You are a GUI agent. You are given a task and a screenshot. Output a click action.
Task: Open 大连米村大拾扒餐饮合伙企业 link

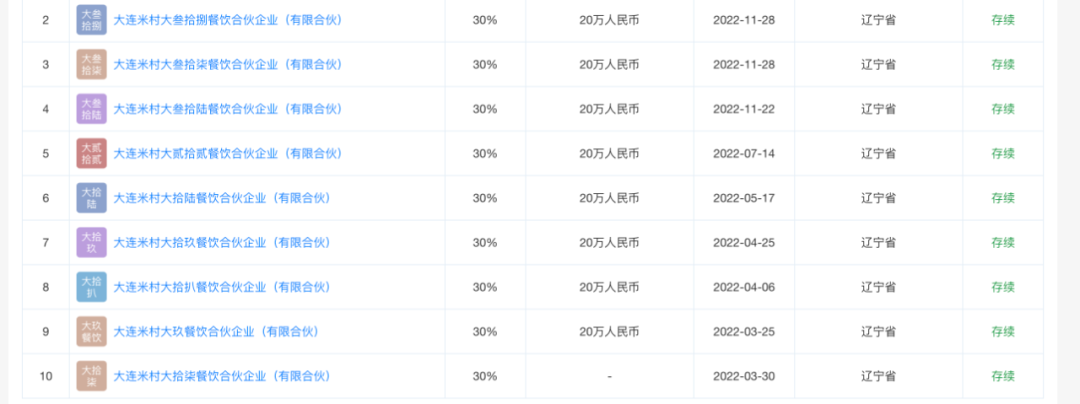(x=222, y=287)
